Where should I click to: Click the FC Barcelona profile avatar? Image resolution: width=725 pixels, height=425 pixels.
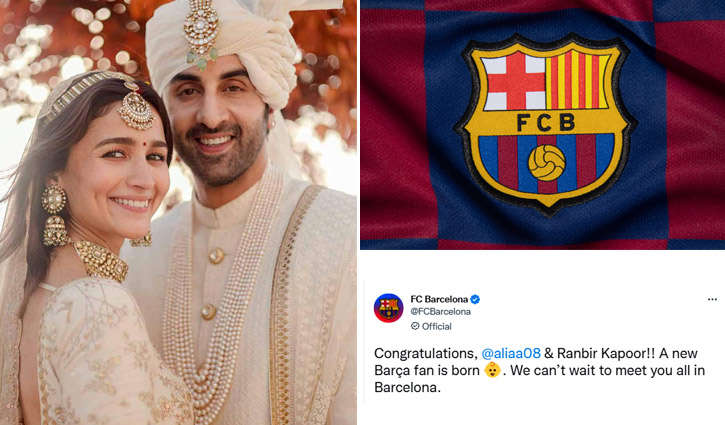(388, 308)
